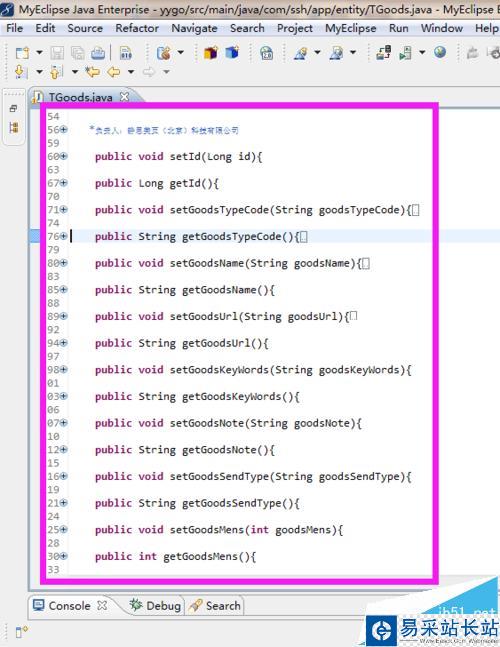Open the Navigate menu
Viewport: 500px width, 647px height.
coord(194,28)
